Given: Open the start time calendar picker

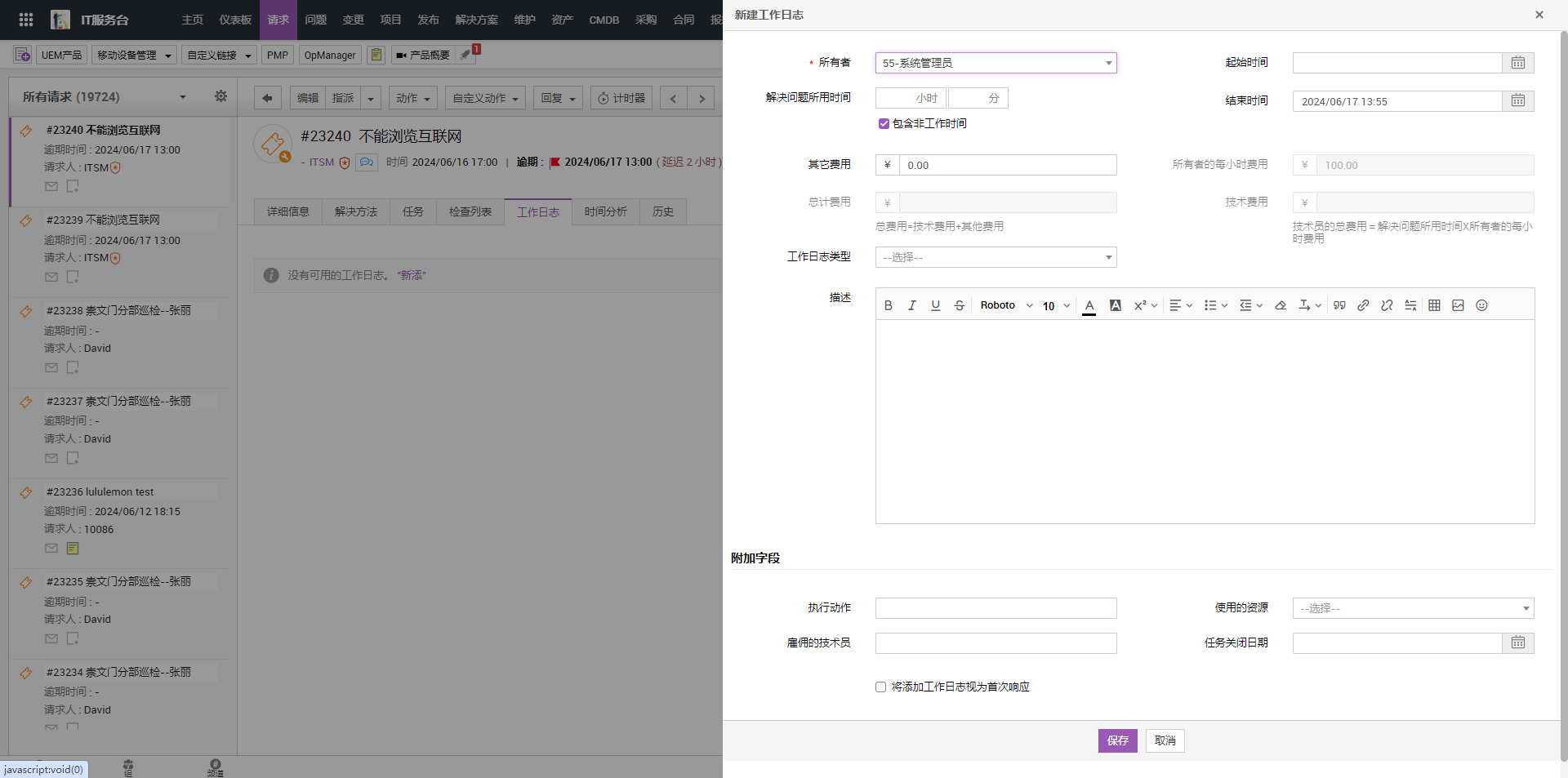Looking at the screenshot, I should click(x=1517, y=63).
